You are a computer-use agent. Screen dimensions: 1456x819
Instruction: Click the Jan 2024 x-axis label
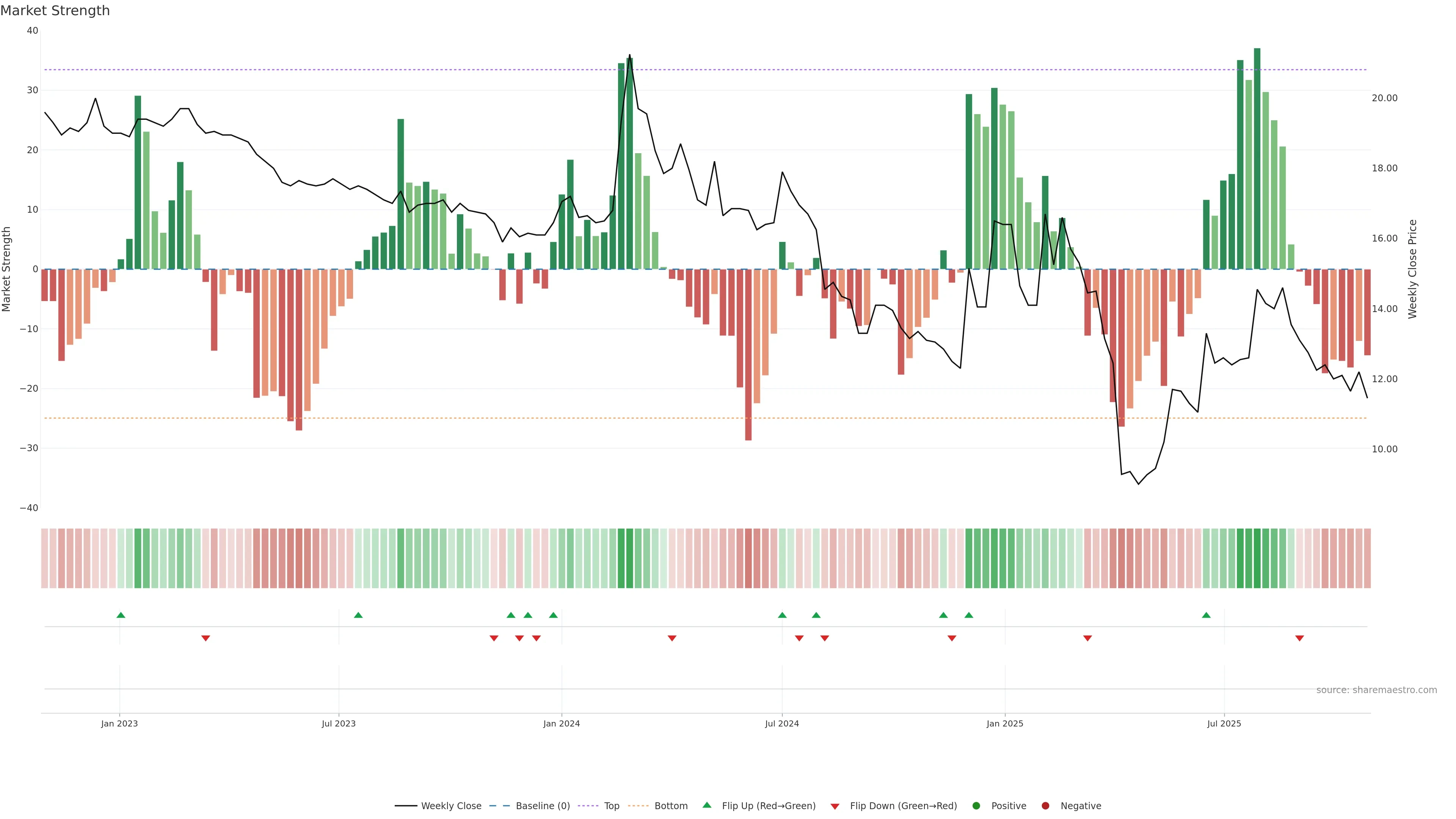[x=561, y=723]
